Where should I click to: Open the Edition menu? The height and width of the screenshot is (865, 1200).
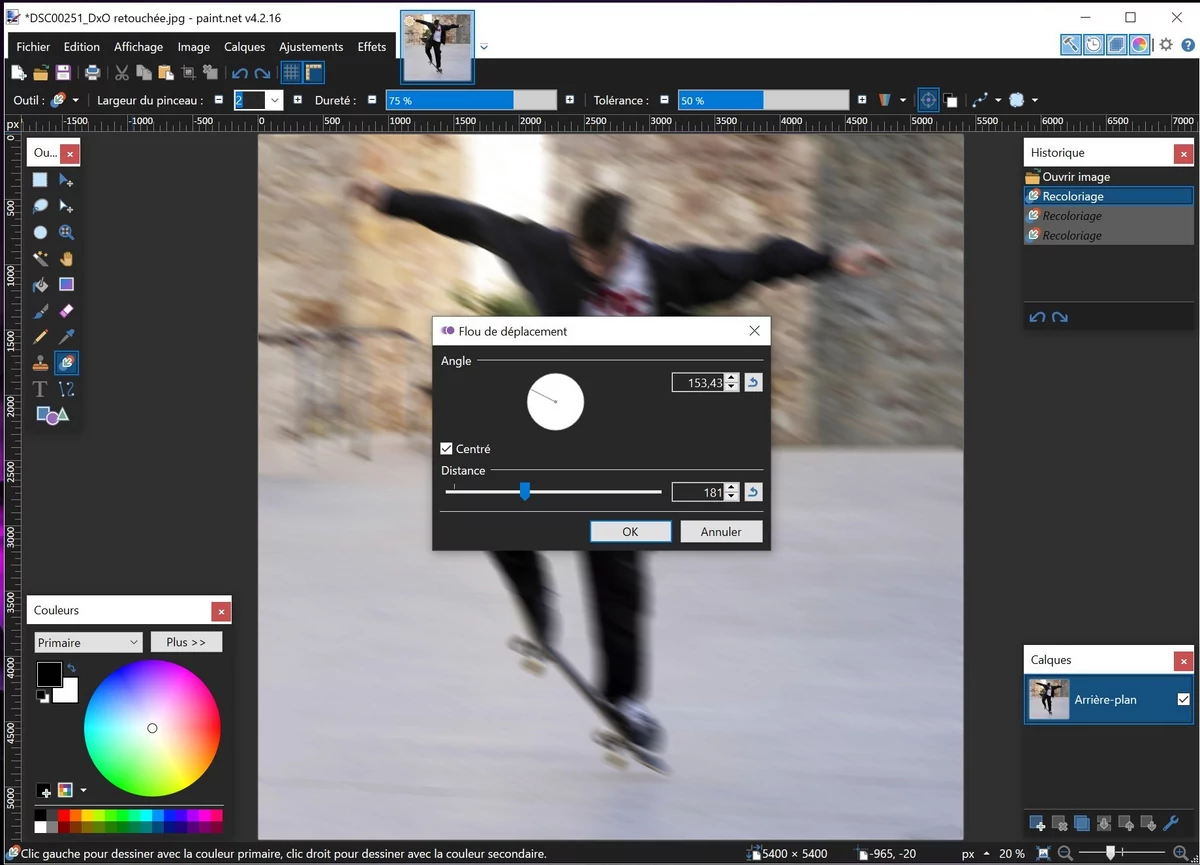(81, 47)
